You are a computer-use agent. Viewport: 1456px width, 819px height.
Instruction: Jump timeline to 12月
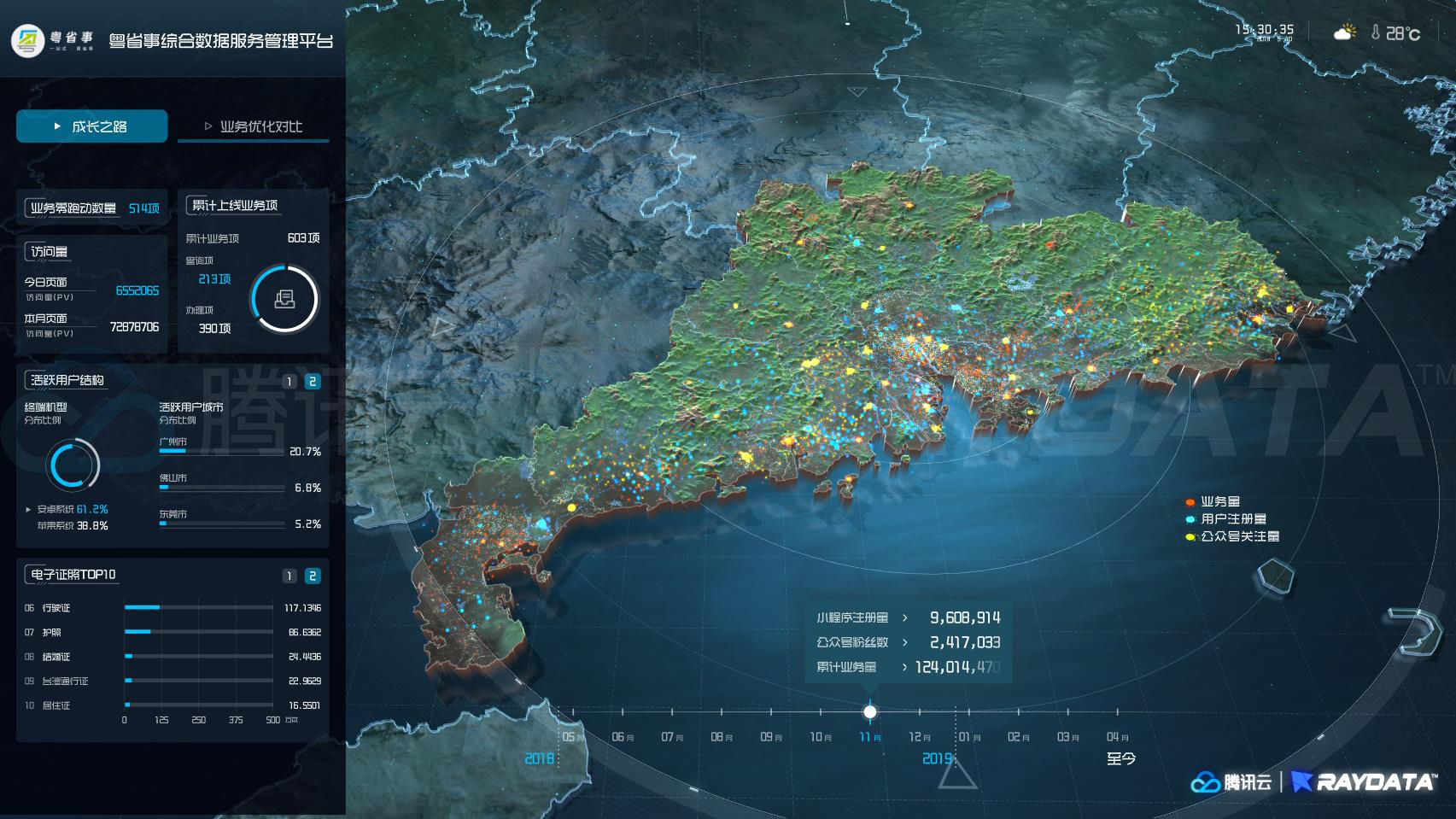pos(920,737)
